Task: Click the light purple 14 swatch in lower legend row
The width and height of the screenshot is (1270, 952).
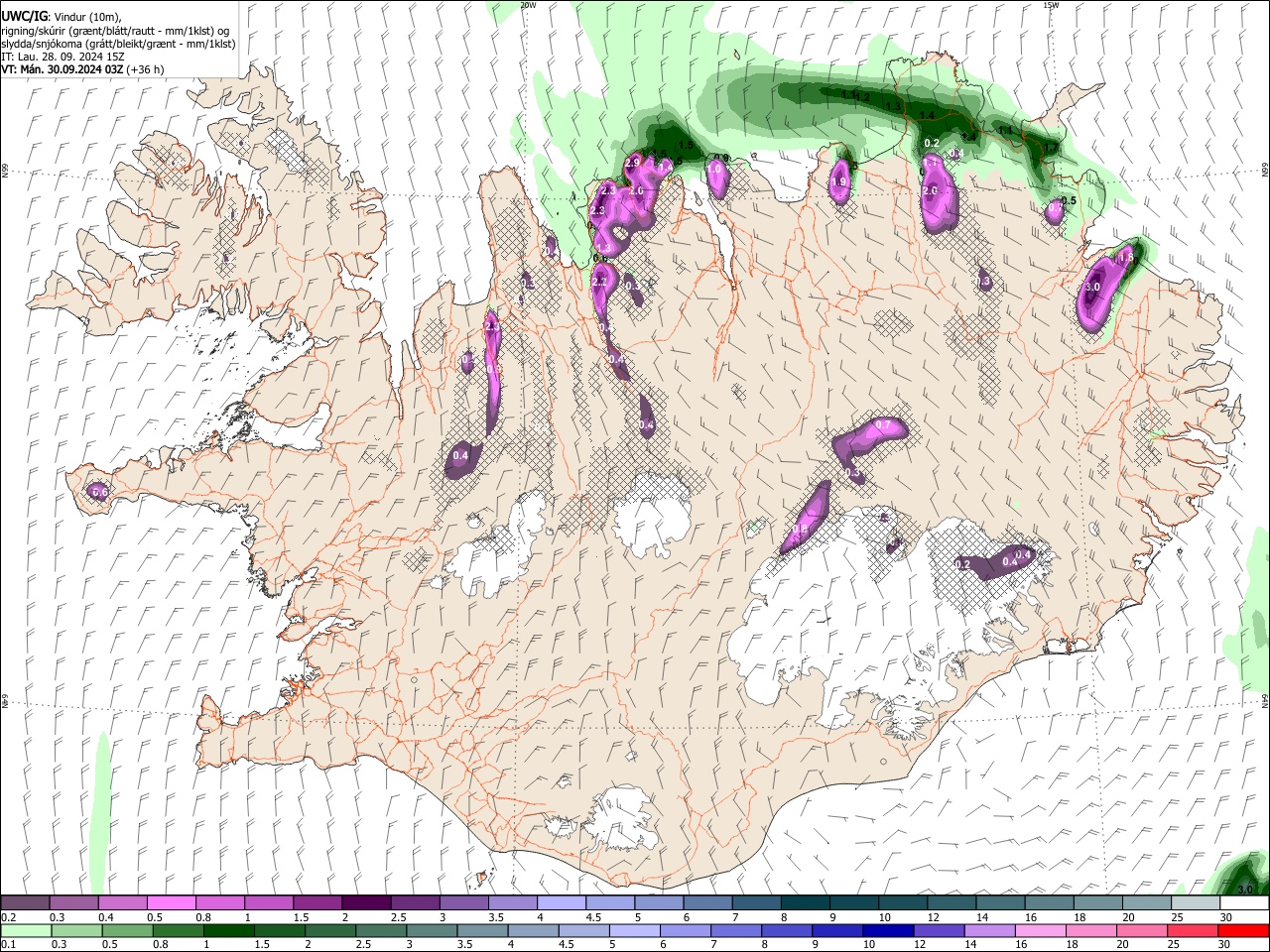Action: click(990, 931)
